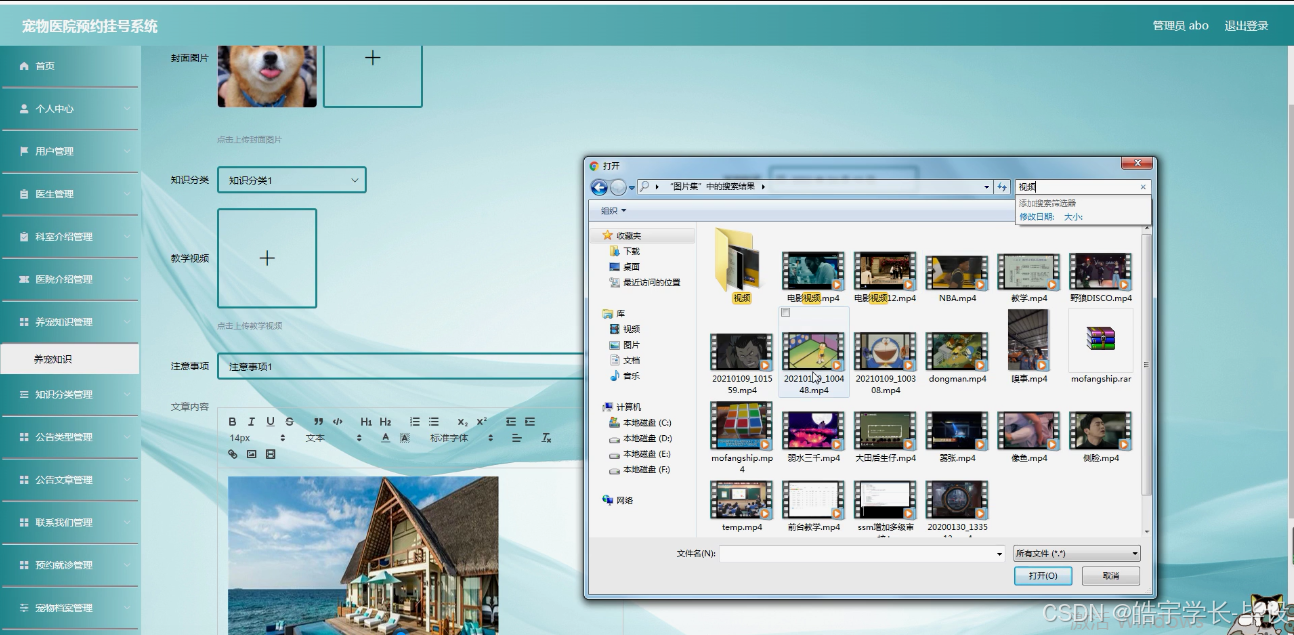1294x635 pixels.
Task: Click 大小 search filter link
Action: 1073,217
